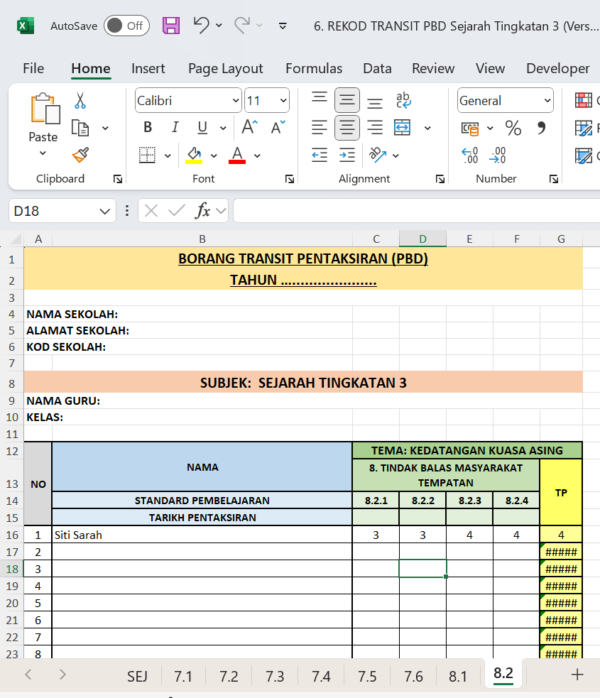Screen dimensions: 600x698
Task: Toggle Italic formatting
Action: 175,128
